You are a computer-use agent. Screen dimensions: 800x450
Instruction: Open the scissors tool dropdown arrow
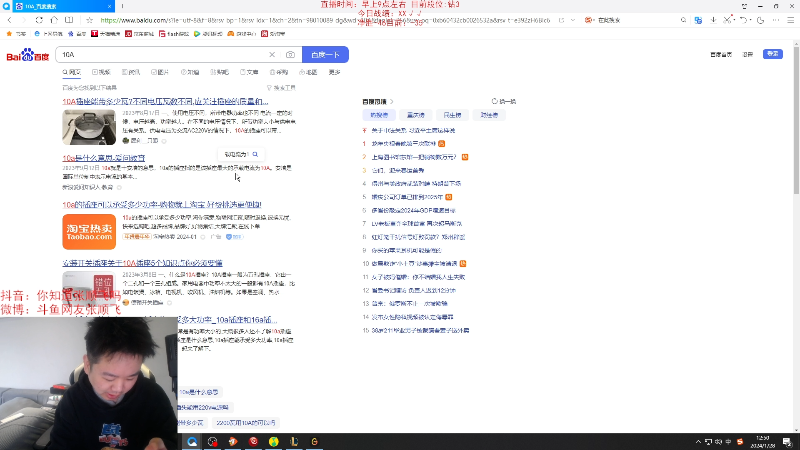(734, 20)
